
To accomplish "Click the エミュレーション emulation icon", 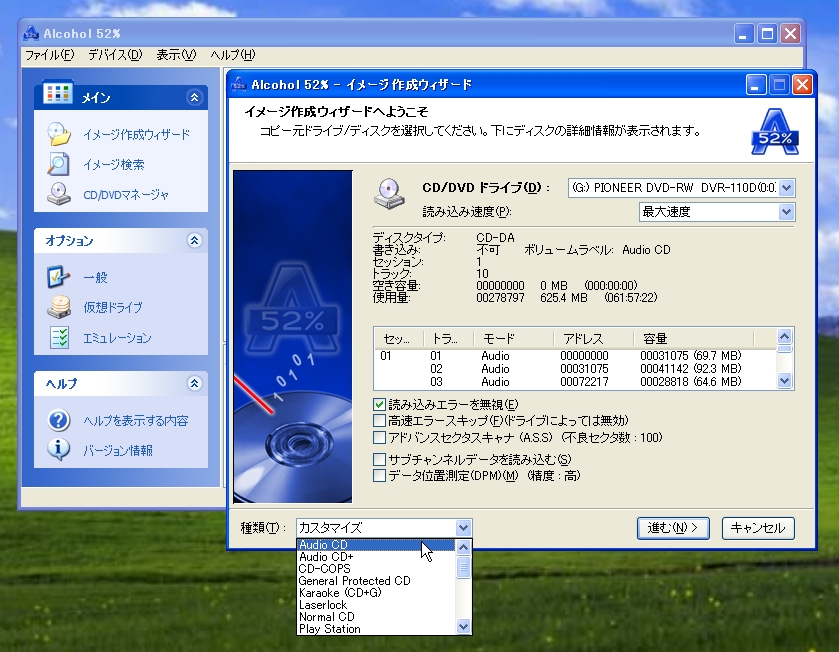I will 59,337.
